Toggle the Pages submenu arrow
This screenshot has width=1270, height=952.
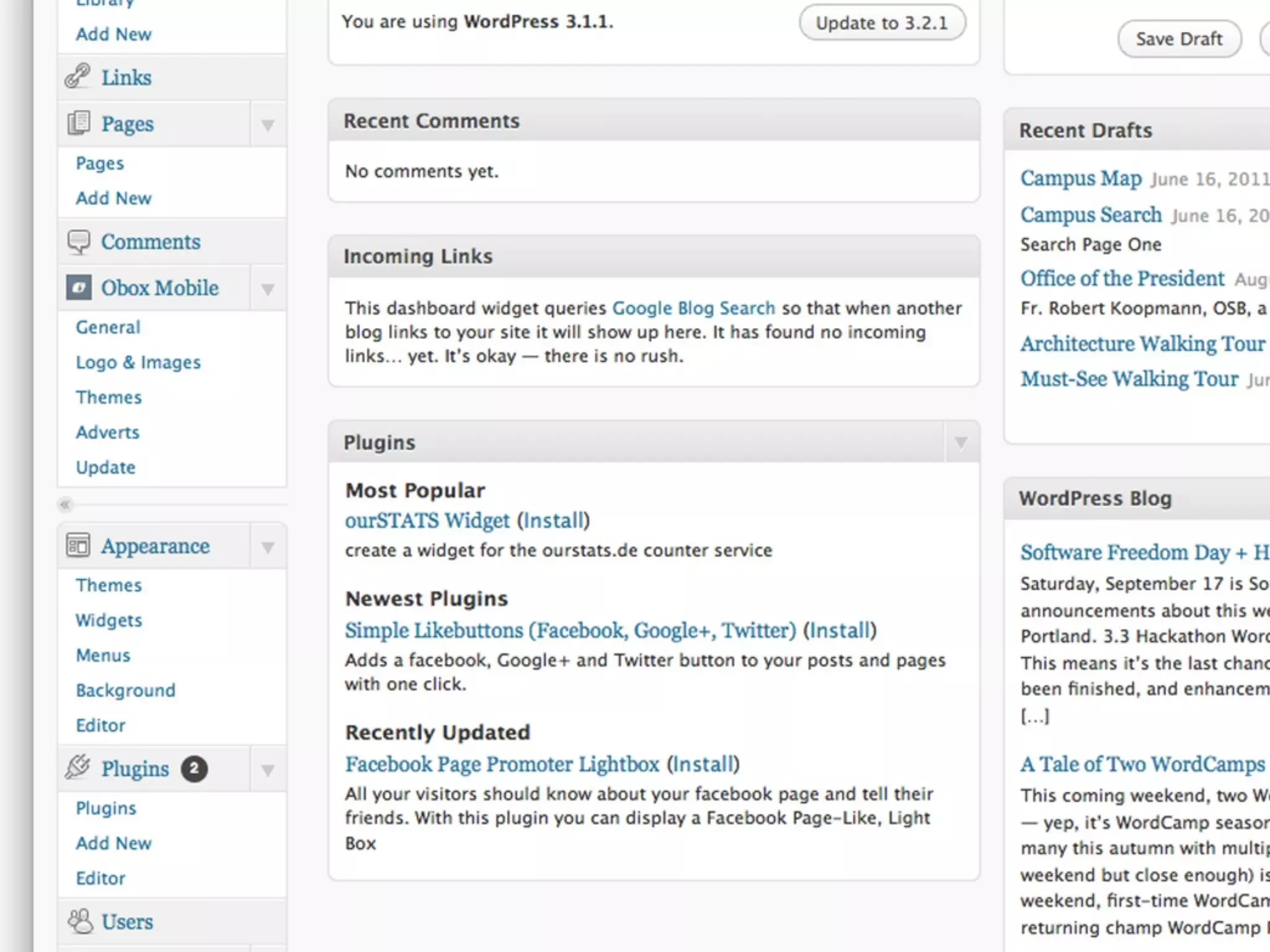(268, 125)
